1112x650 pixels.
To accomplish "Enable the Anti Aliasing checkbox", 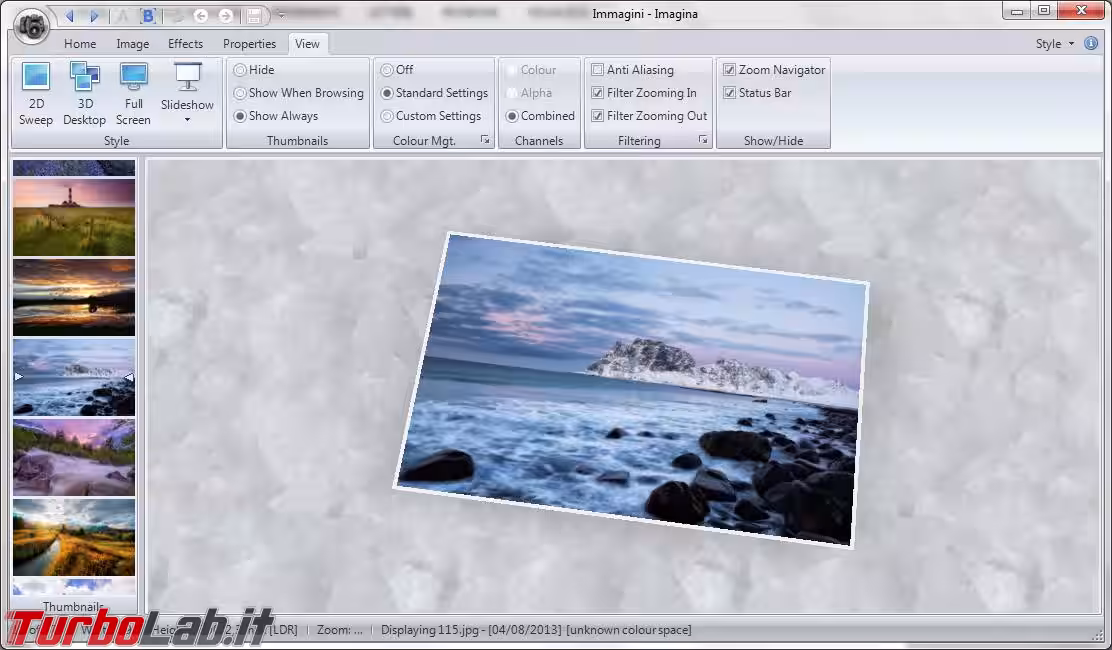I will [598, 70].
